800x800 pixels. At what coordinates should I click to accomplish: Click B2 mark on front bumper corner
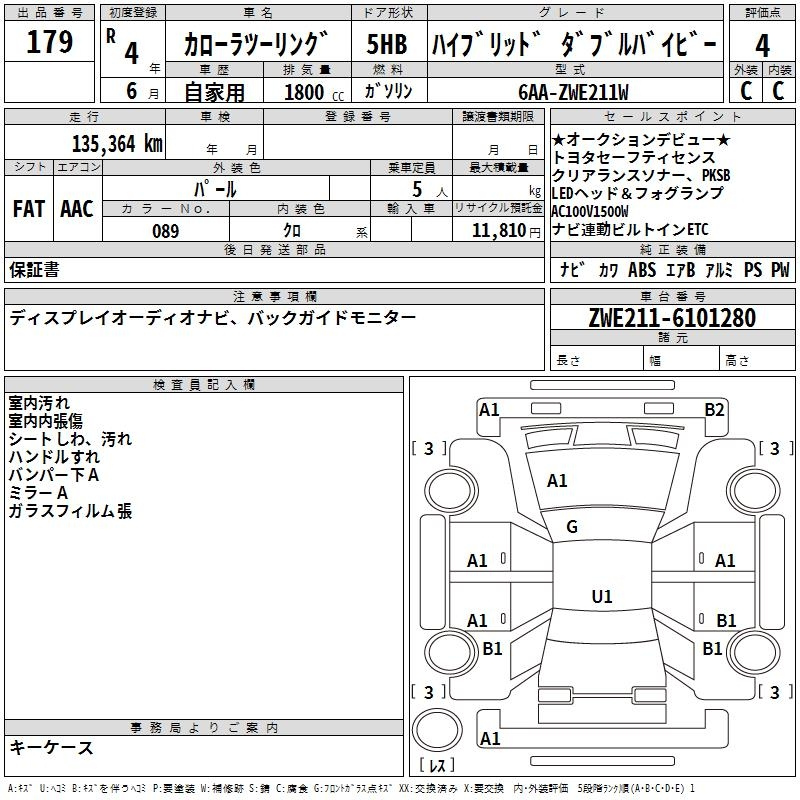[x=714, y=410]
